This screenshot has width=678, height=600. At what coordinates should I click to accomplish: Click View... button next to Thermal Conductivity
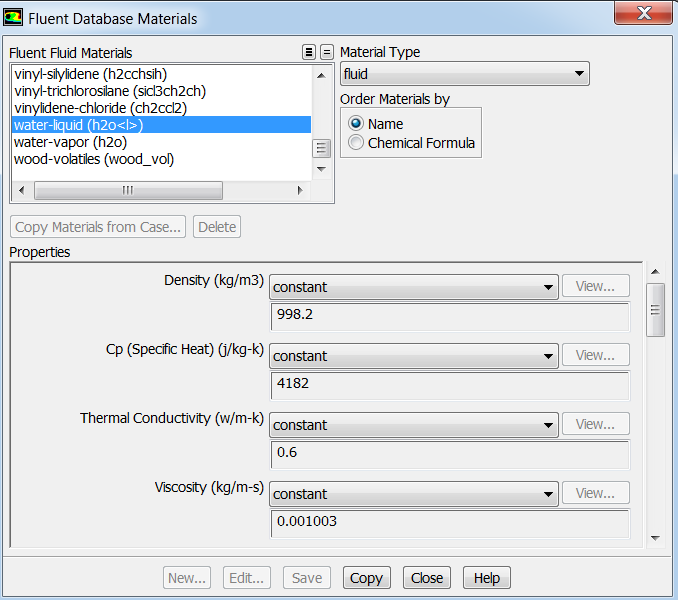click(596, 424)
